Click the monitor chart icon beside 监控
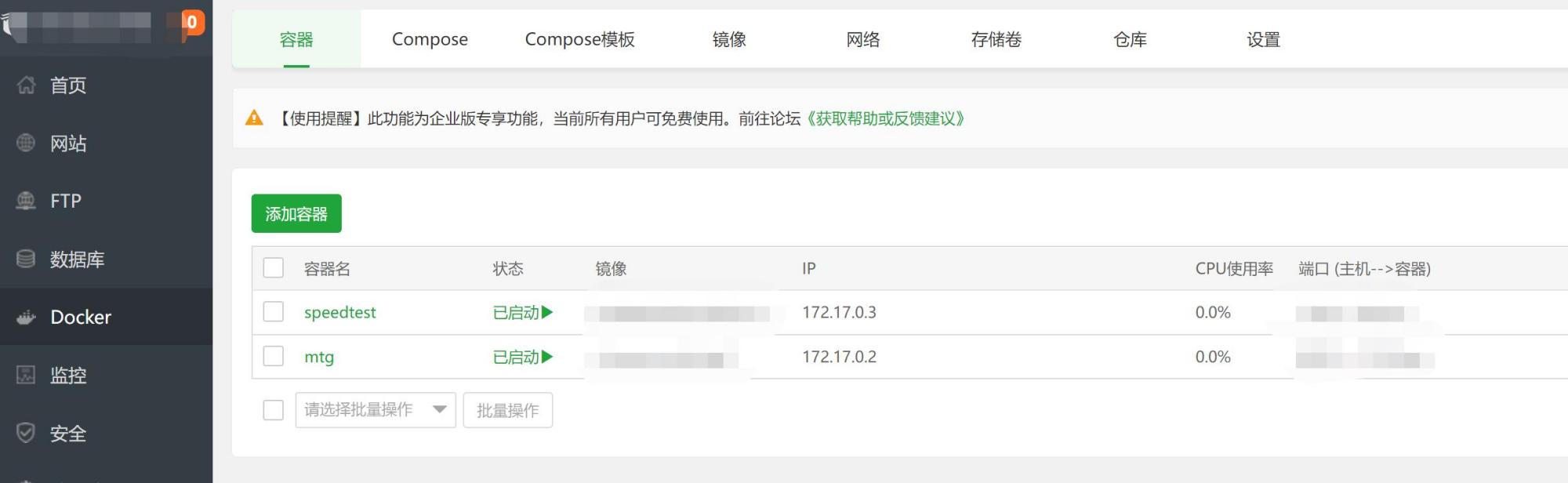The image size is (1568, 483). pyautogui.click(x=27, y=375)
